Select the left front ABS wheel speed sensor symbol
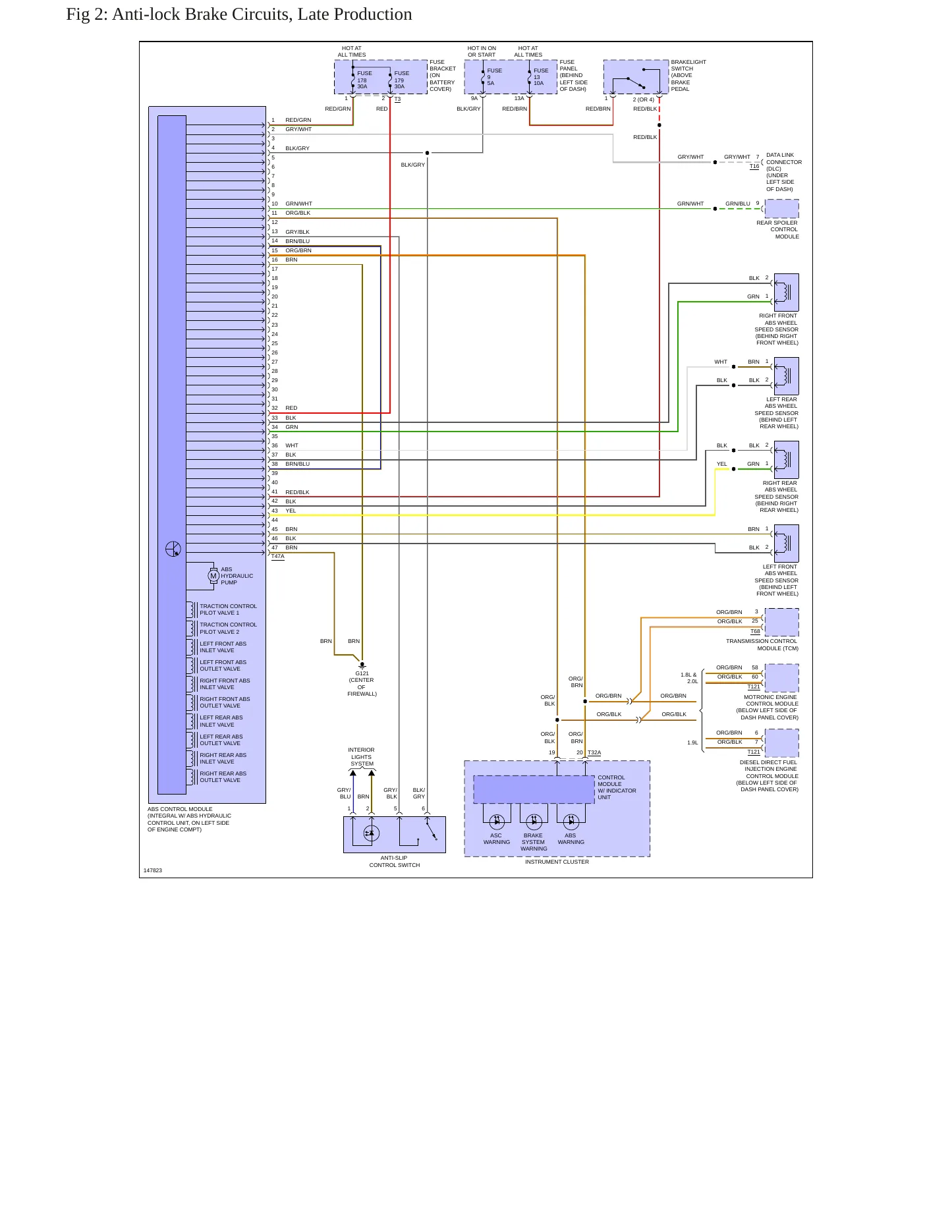This screenshot has width=952, height=1232. (786, 543)
